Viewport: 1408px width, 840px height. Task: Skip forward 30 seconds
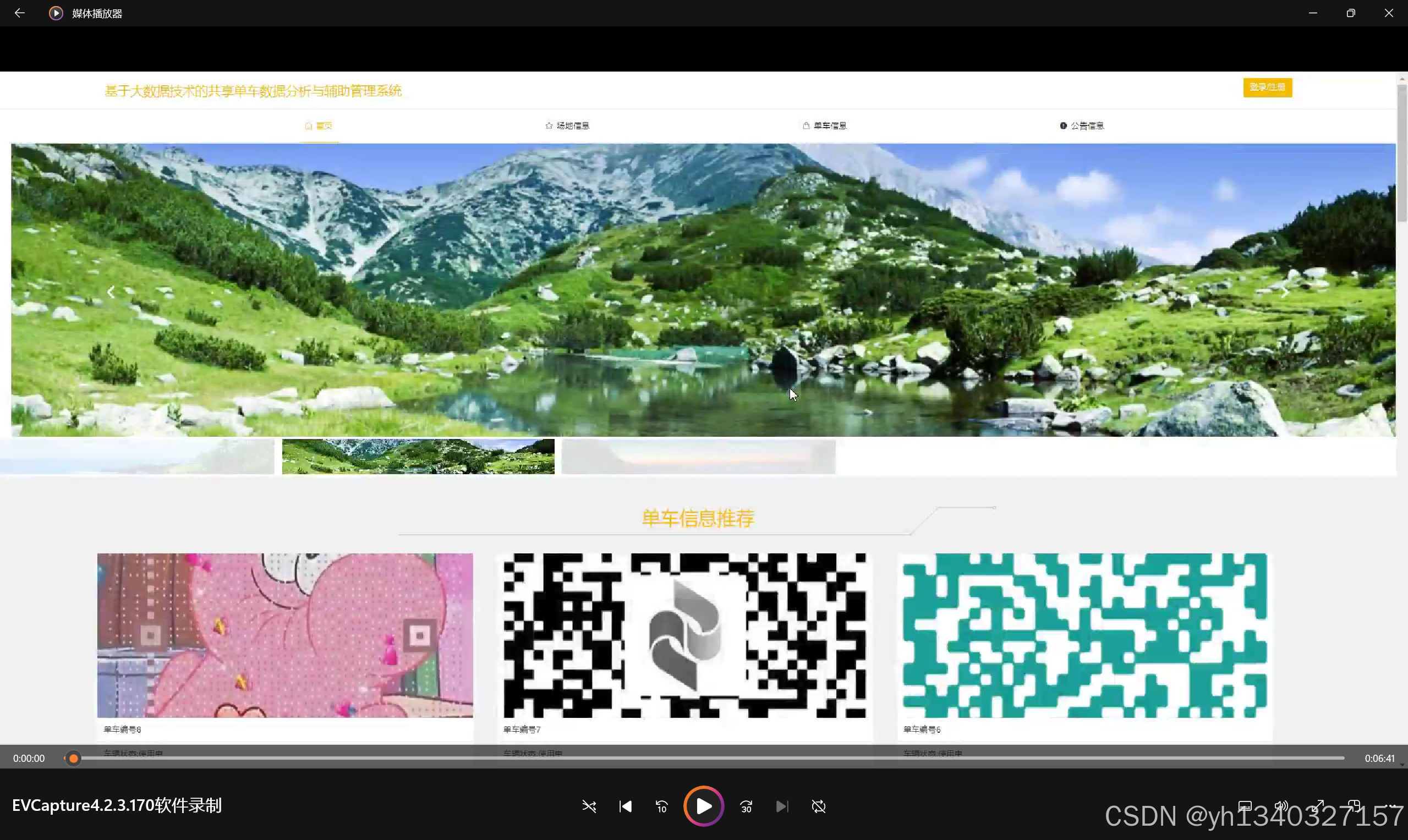[746, 806]
